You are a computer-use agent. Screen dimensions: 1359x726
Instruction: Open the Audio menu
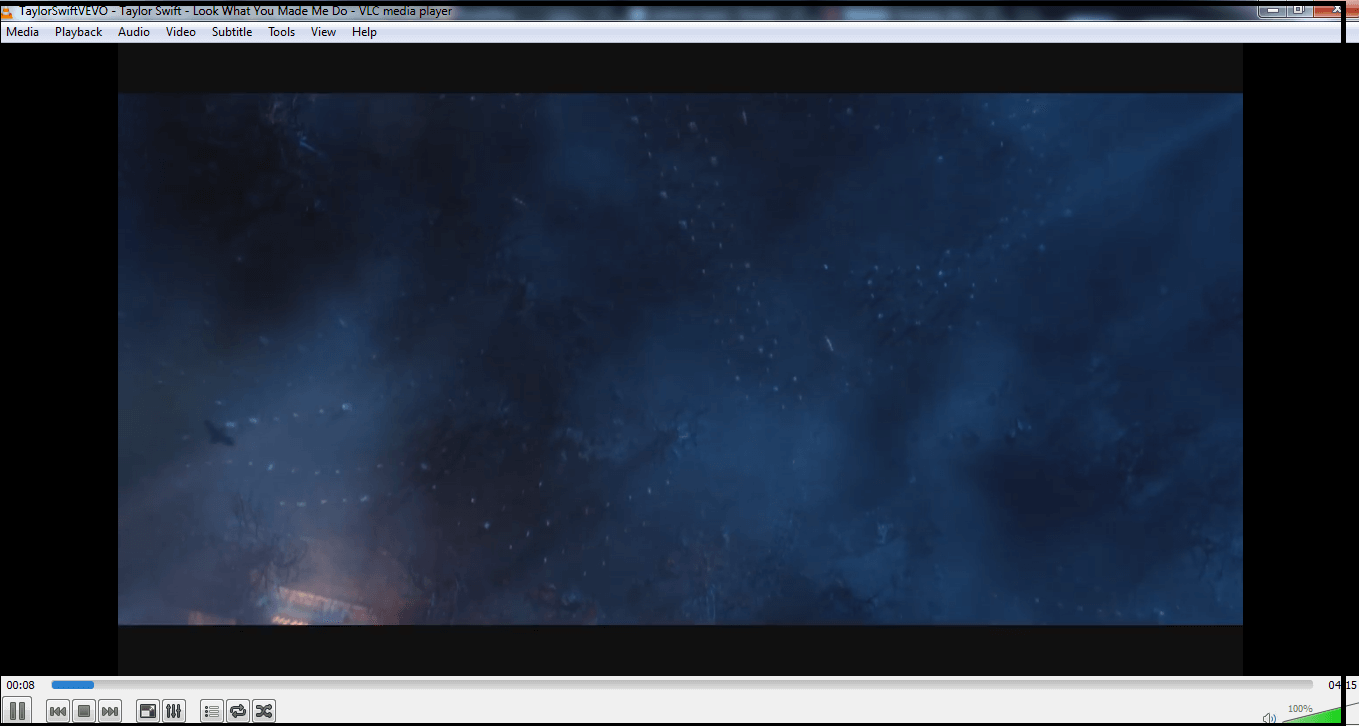[x=134, y=32]
